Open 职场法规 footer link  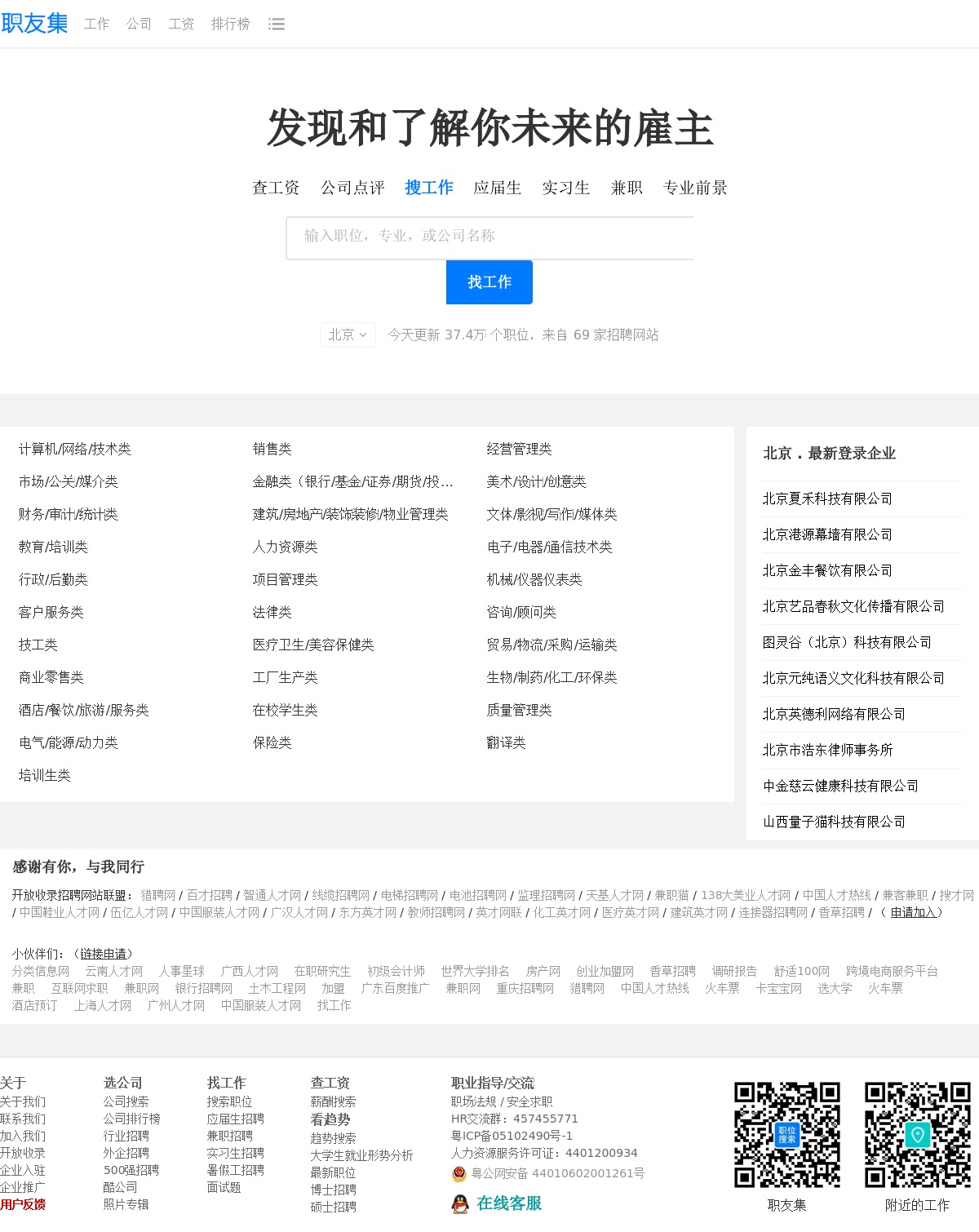474,1101
